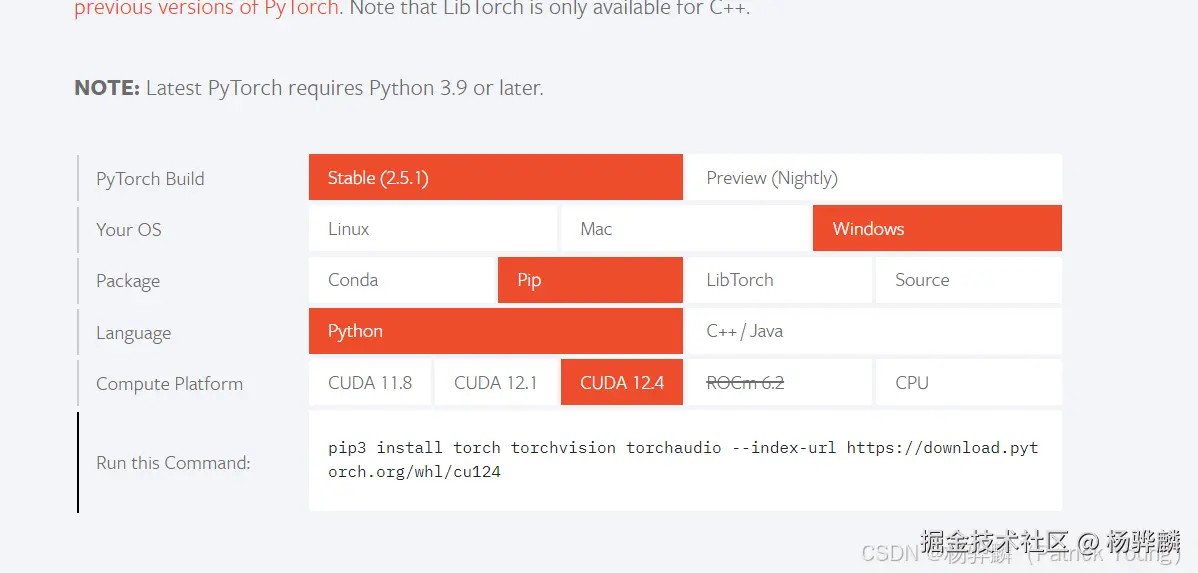1198x573 pixels.
Task: Pick Linux as your OS
Action: (x=432, y=229)
